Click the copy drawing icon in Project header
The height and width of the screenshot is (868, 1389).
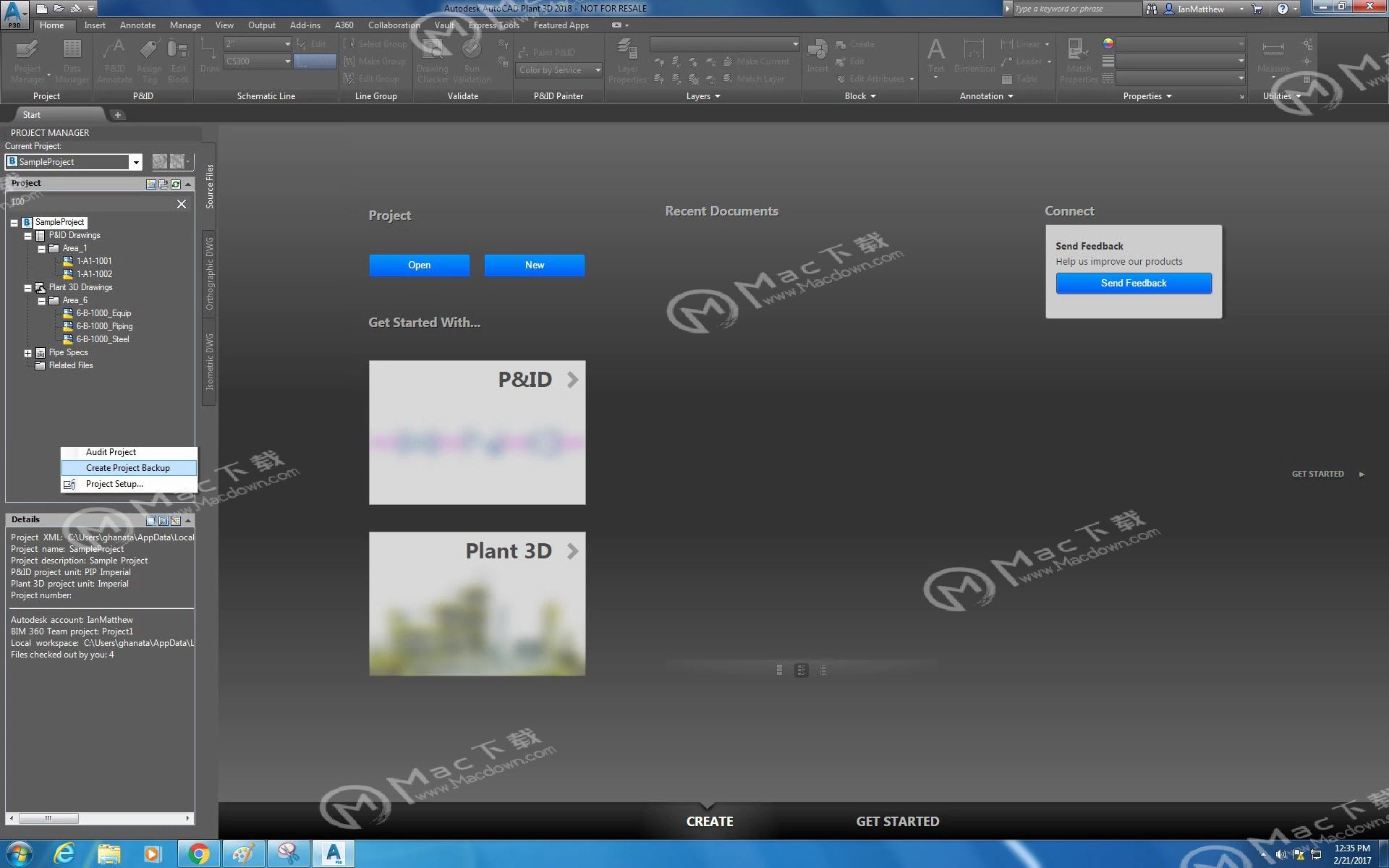(163, 184)
